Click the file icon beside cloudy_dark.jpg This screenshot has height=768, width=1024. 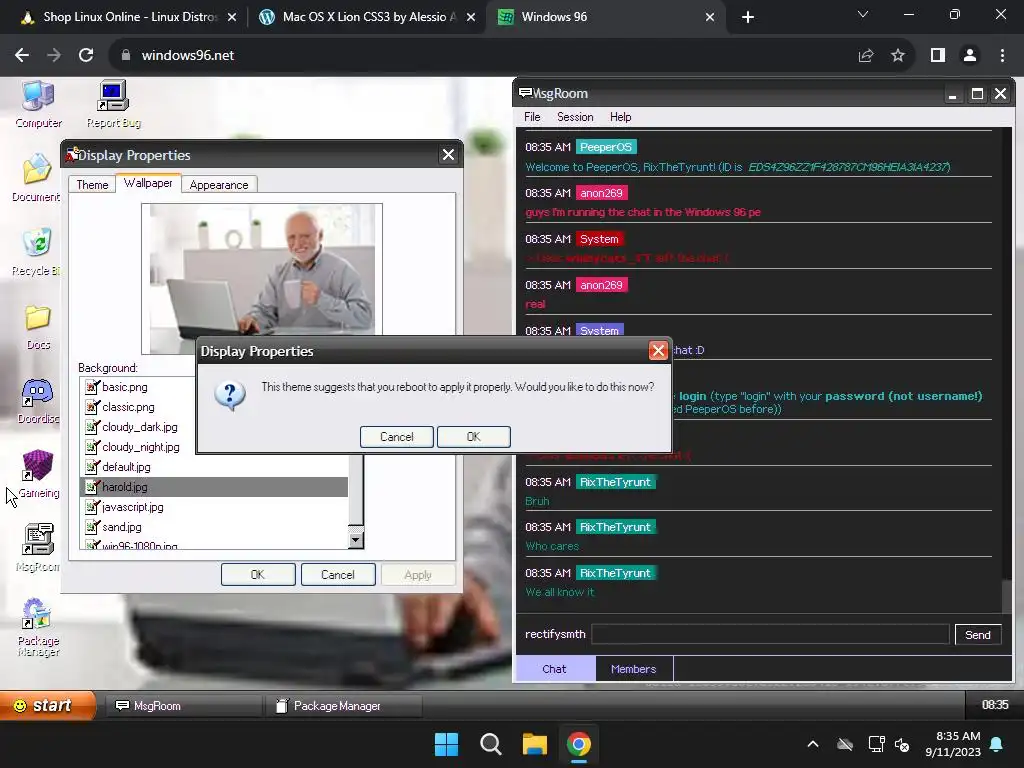pos(92,427)
